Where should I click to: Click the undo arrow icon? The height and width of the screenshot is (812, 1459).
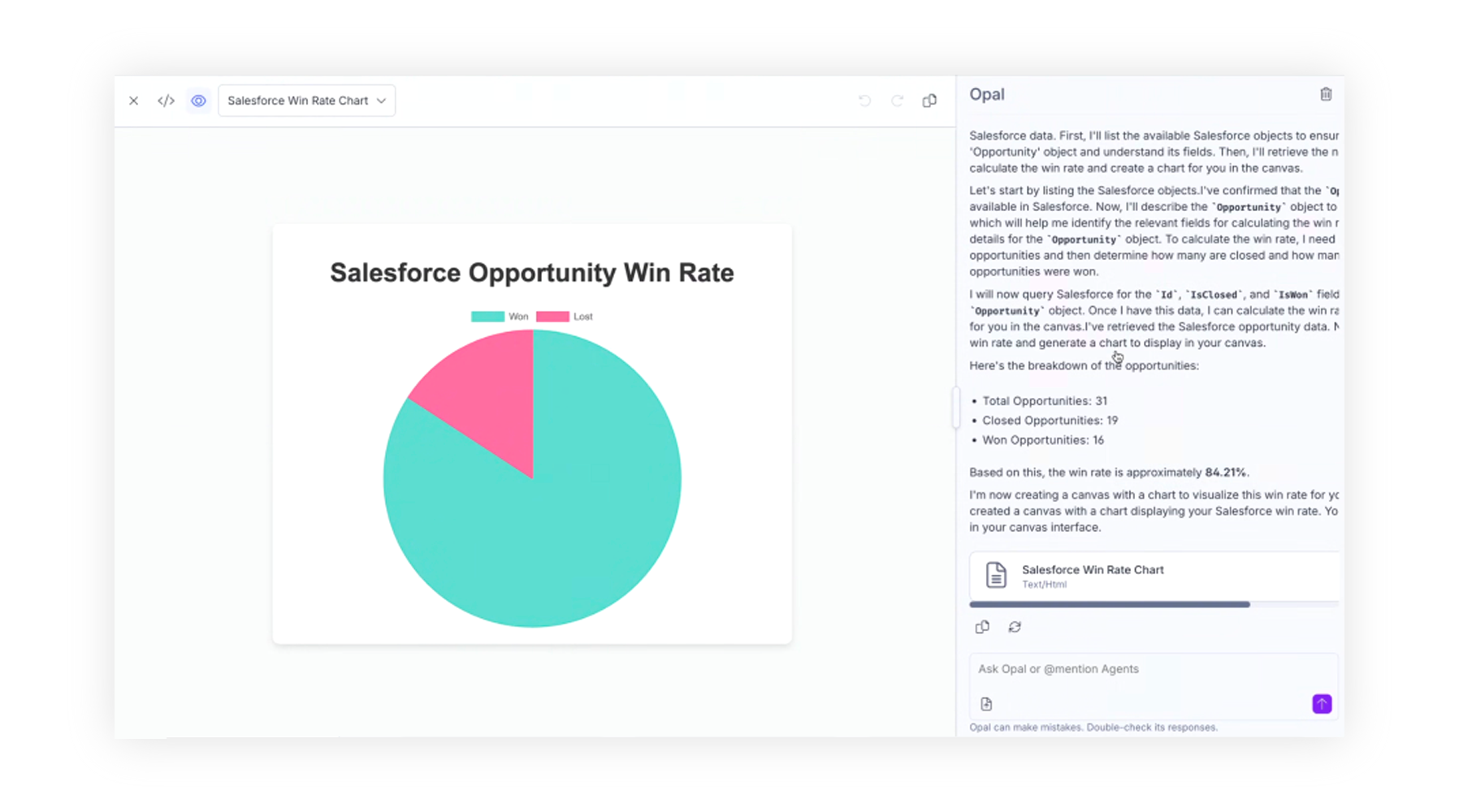pyautogui.click(x=864, y=101)
